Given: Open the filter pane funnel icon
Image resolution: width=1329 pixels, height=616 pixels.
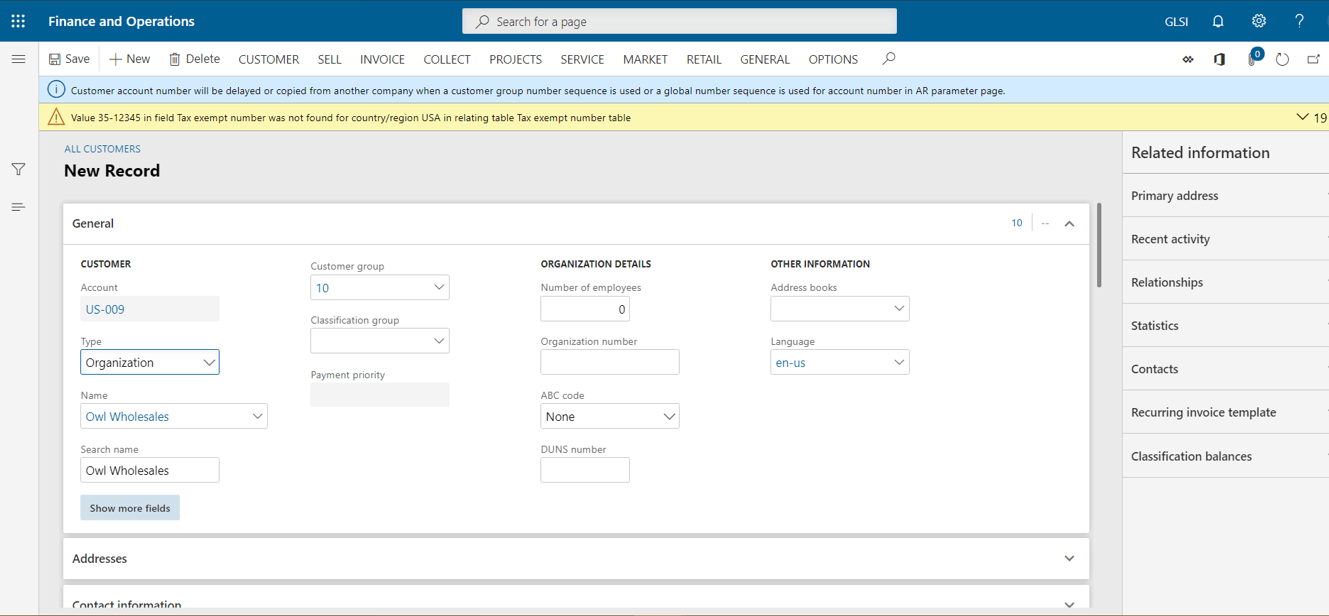Looking at the screenshot, I should pyautogui.click(x=18, y=169).
